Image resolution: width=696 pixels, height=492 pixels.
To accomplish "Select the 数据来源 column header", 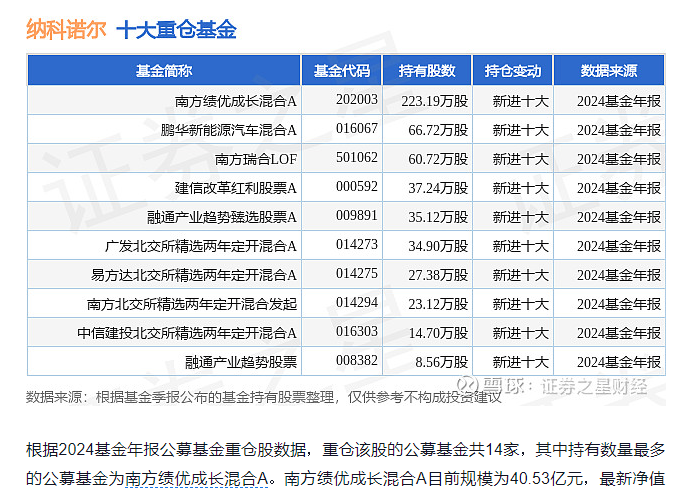I will pos(609,70).
